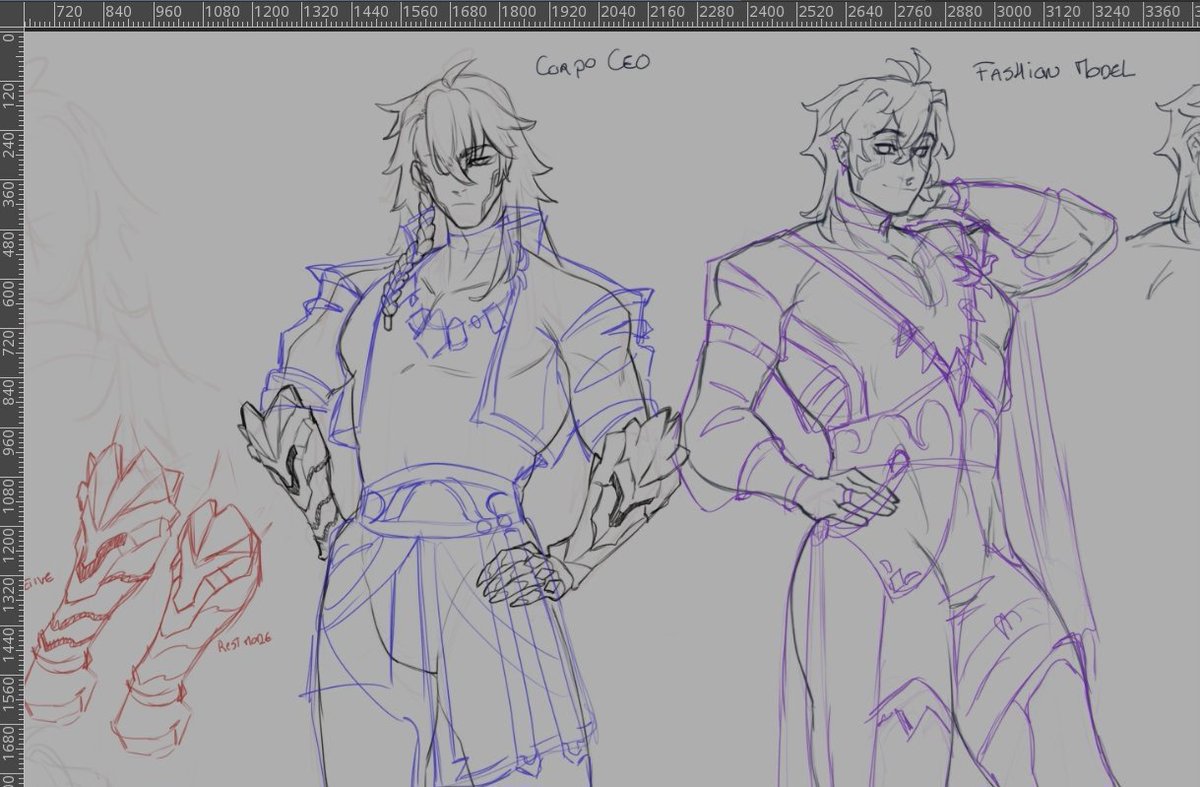Click the handwritten "Corpo CEO" label
The height and width of the screenshot is (787, 1200).
tap(593, 64)
